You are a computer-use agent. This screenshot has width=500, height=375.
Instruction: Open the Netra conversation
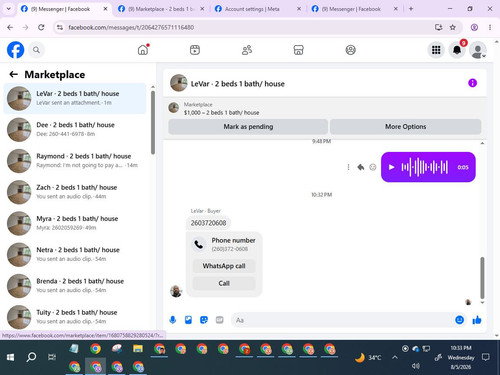[x=75, y=255]
